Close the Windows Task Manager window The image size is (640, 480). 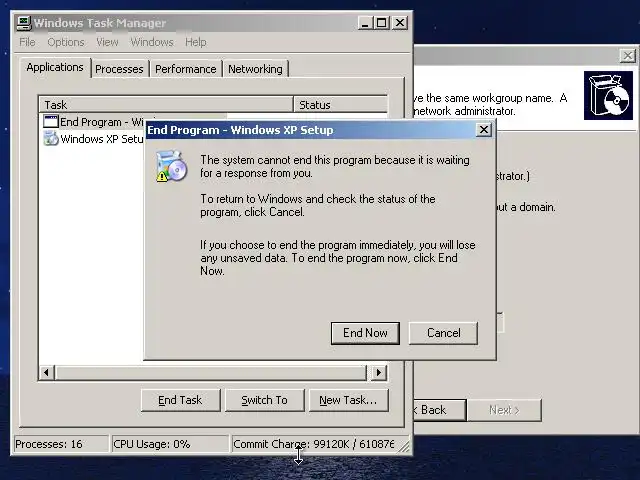click(400, 23)
